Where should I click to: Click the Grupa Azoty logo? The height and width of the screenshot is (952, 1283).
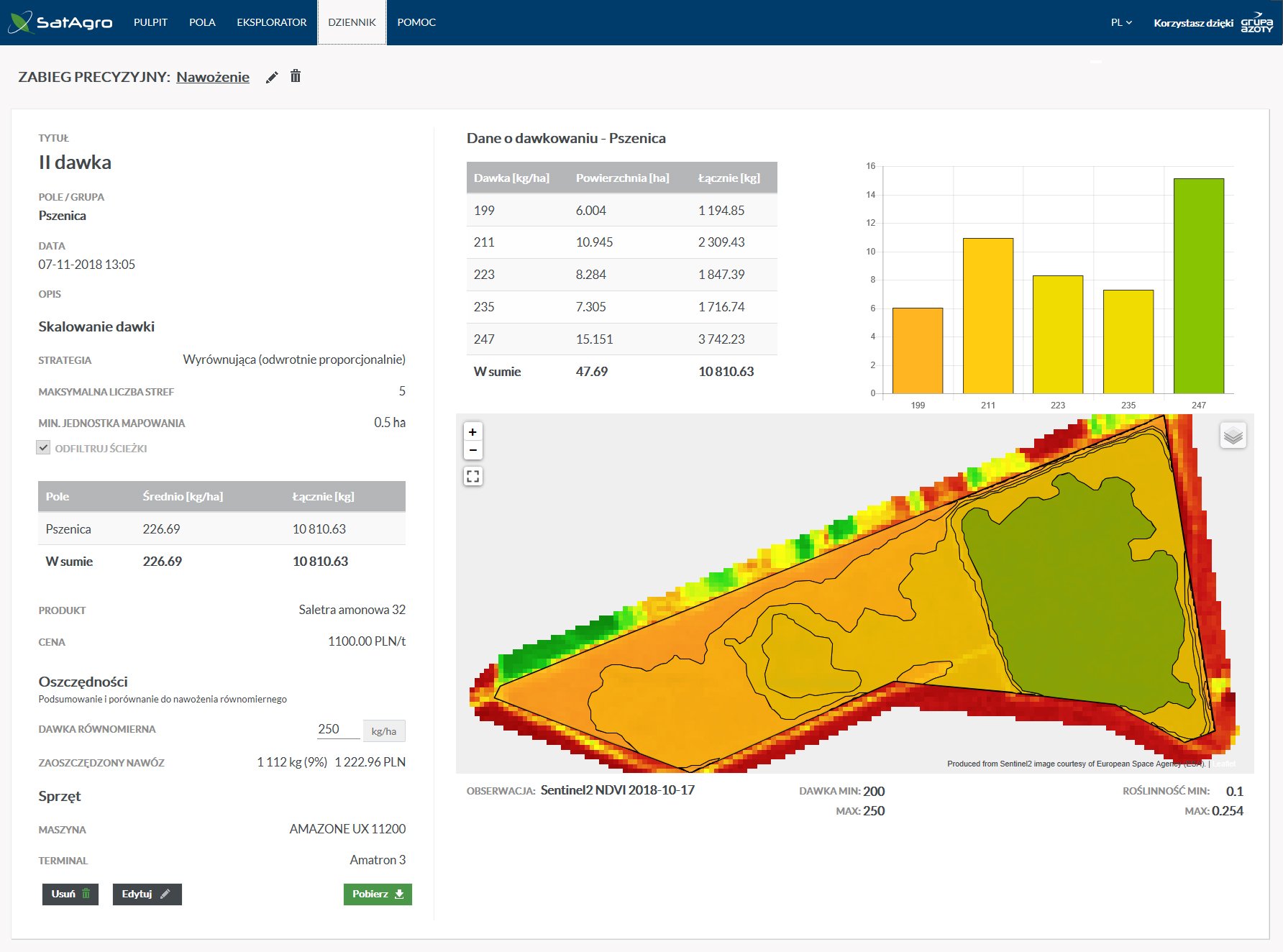point(1256,22)
